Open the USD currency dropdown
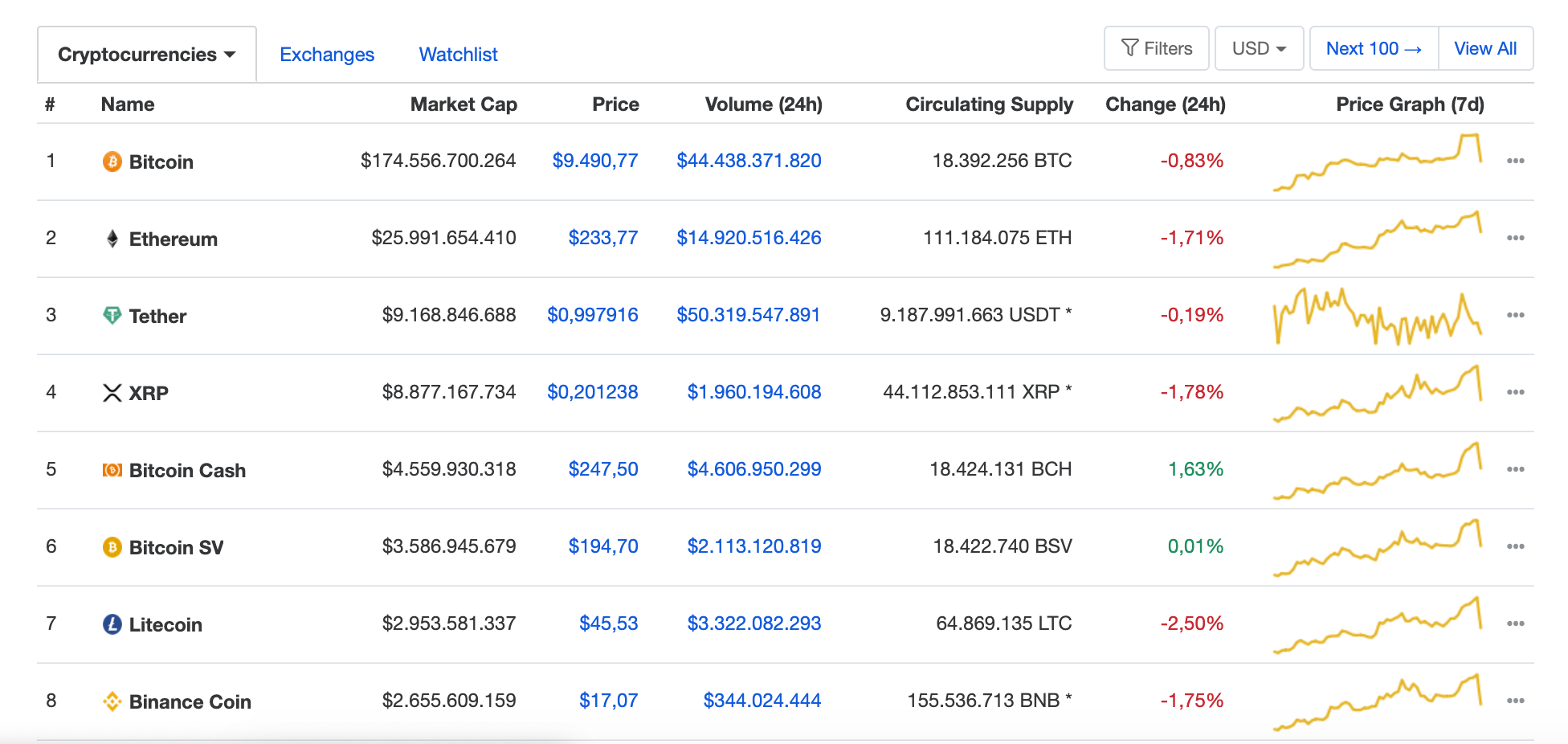The image size is (1568, 744). pos(1259,48)
